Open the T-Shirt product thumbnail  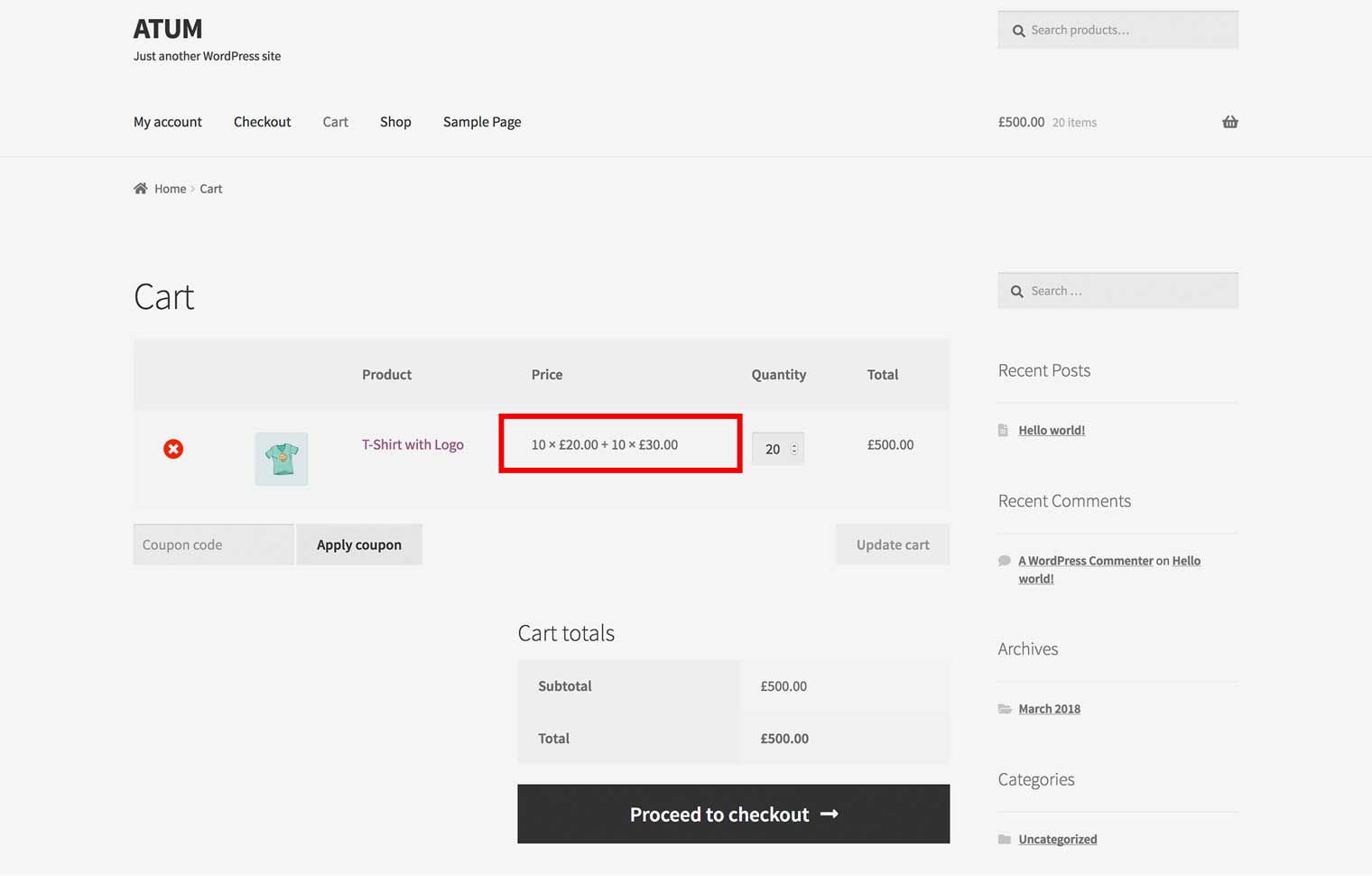tap(282, 459)
